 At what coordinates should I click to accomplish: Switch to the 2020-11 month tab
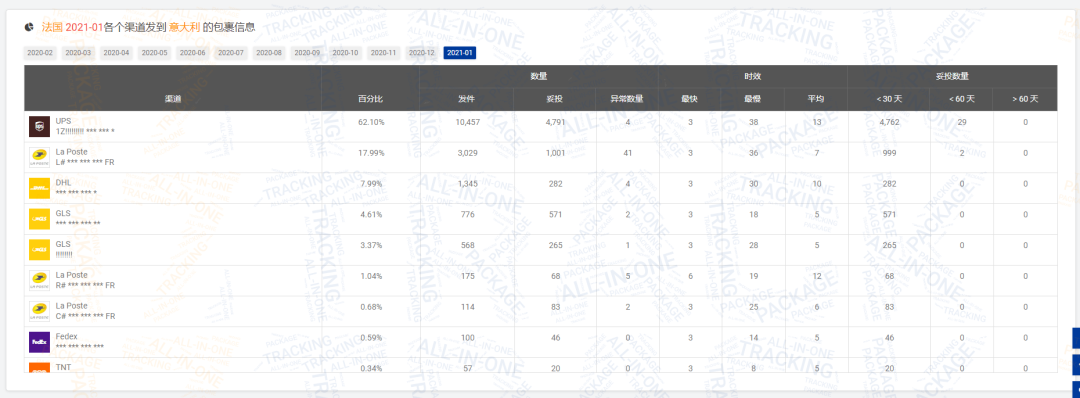pyautogui.click(x=383, y=53)
